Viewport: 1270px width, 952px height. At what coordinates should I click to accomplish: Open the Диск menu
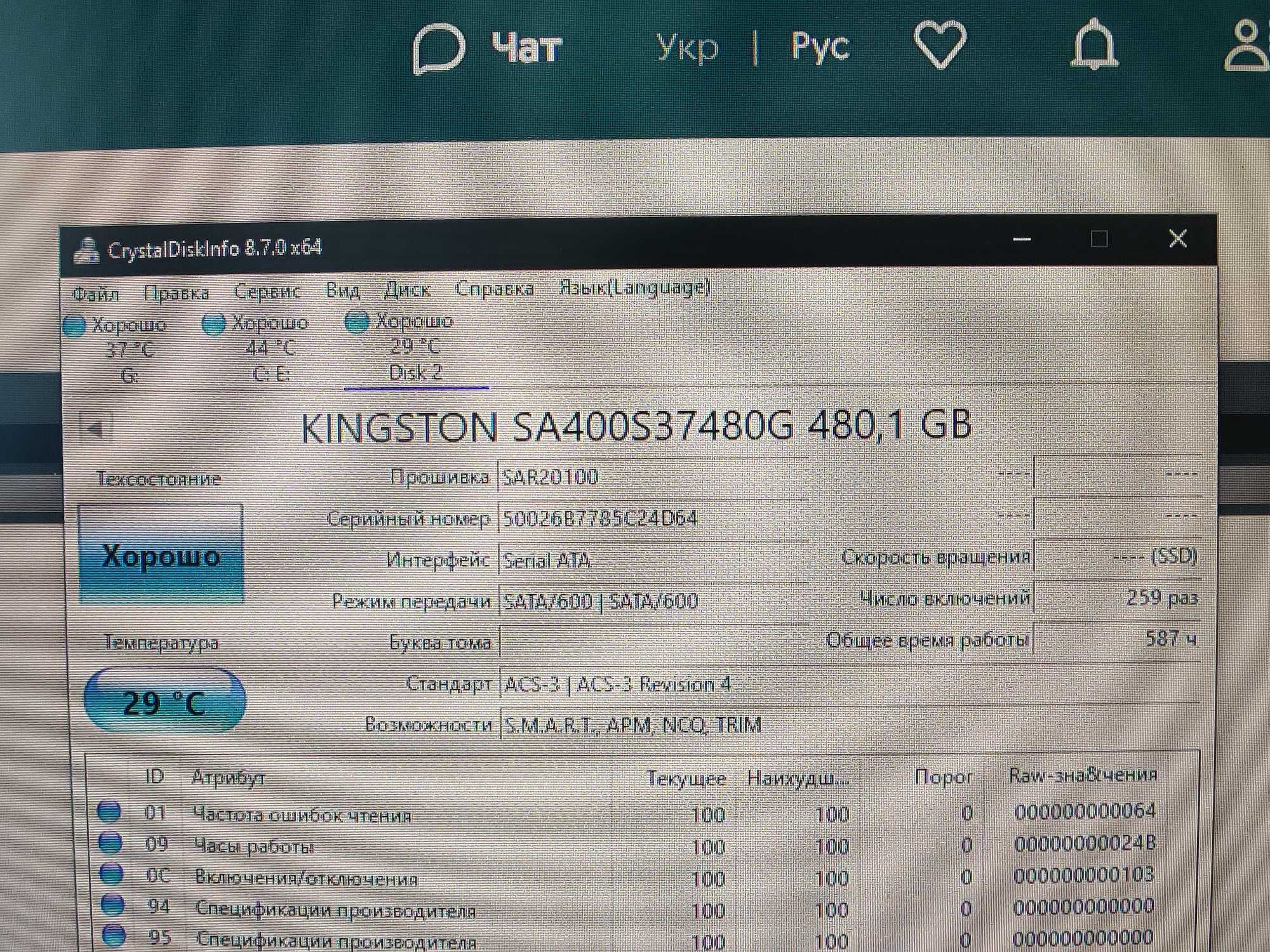coord(408,289)
